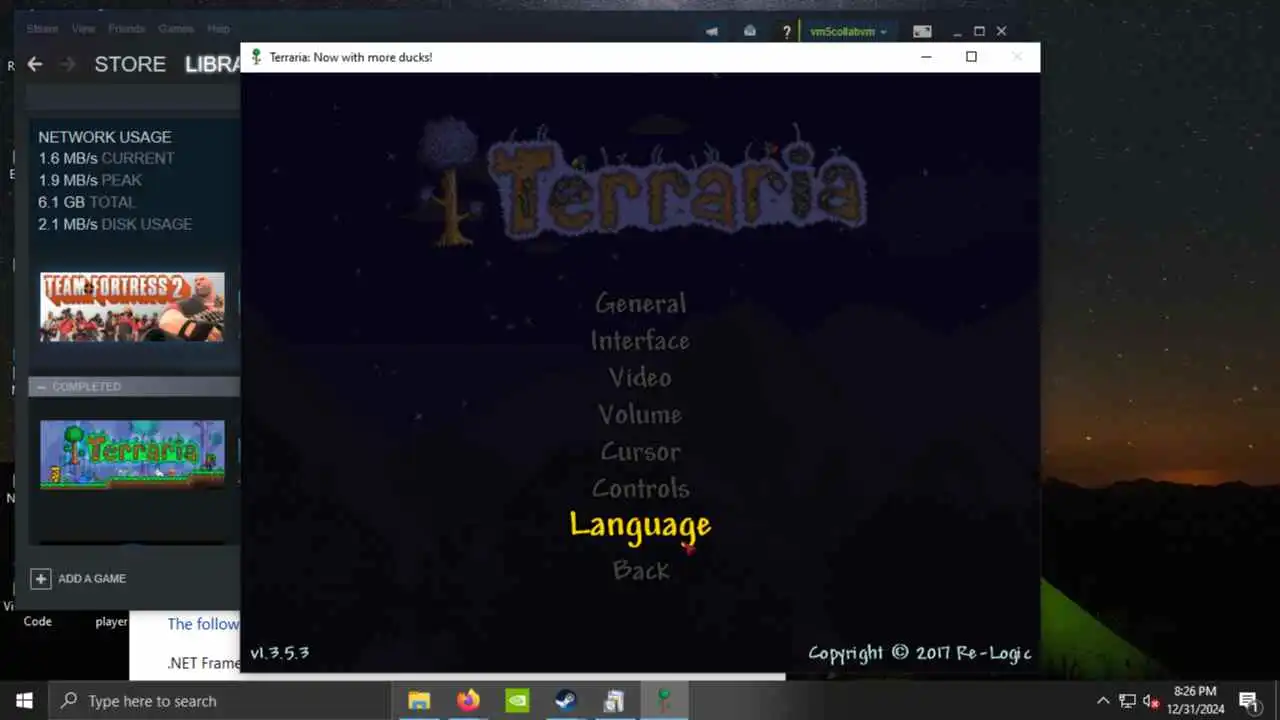Open Interface settings in Terraria menu
Viewport: 1280px width, 720px height.
(640, 340)
